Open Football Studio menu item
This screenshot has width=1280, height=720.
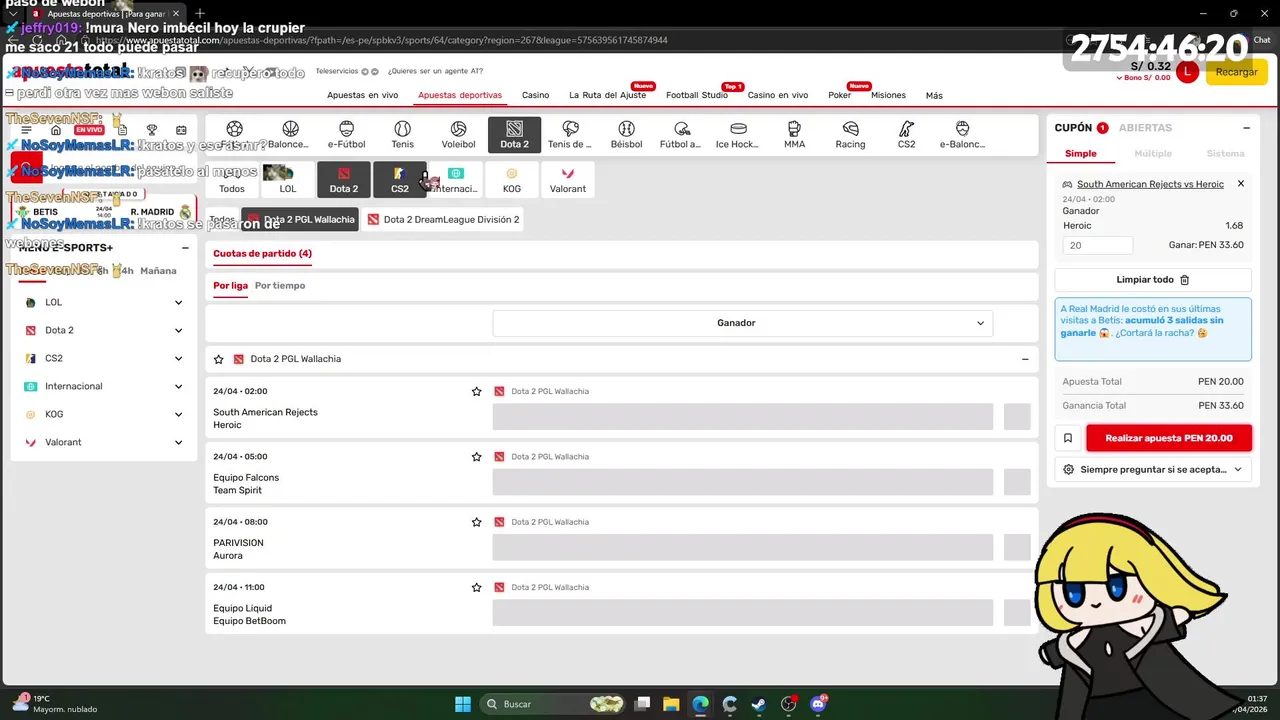(x=697, y=95)
